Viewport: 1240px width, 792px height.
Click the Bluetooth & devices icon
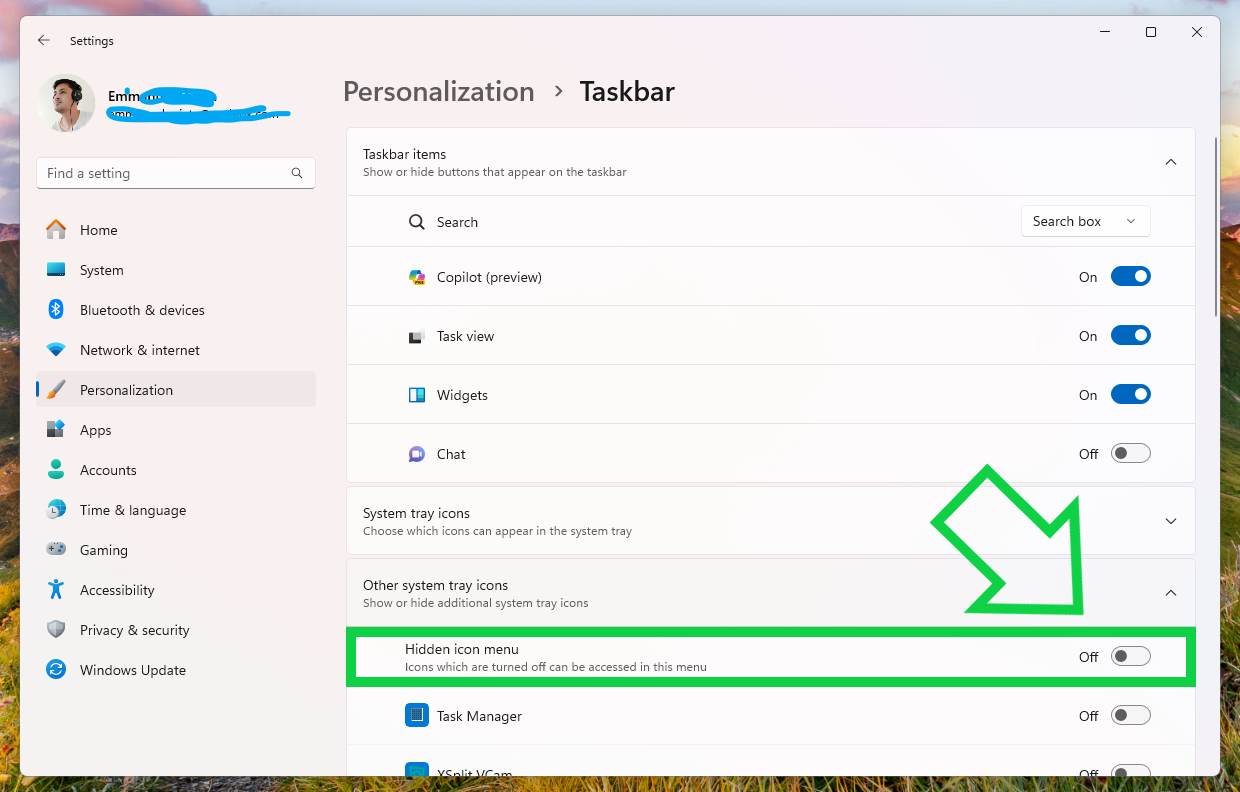pyautogui.click(x=57, y=310)
